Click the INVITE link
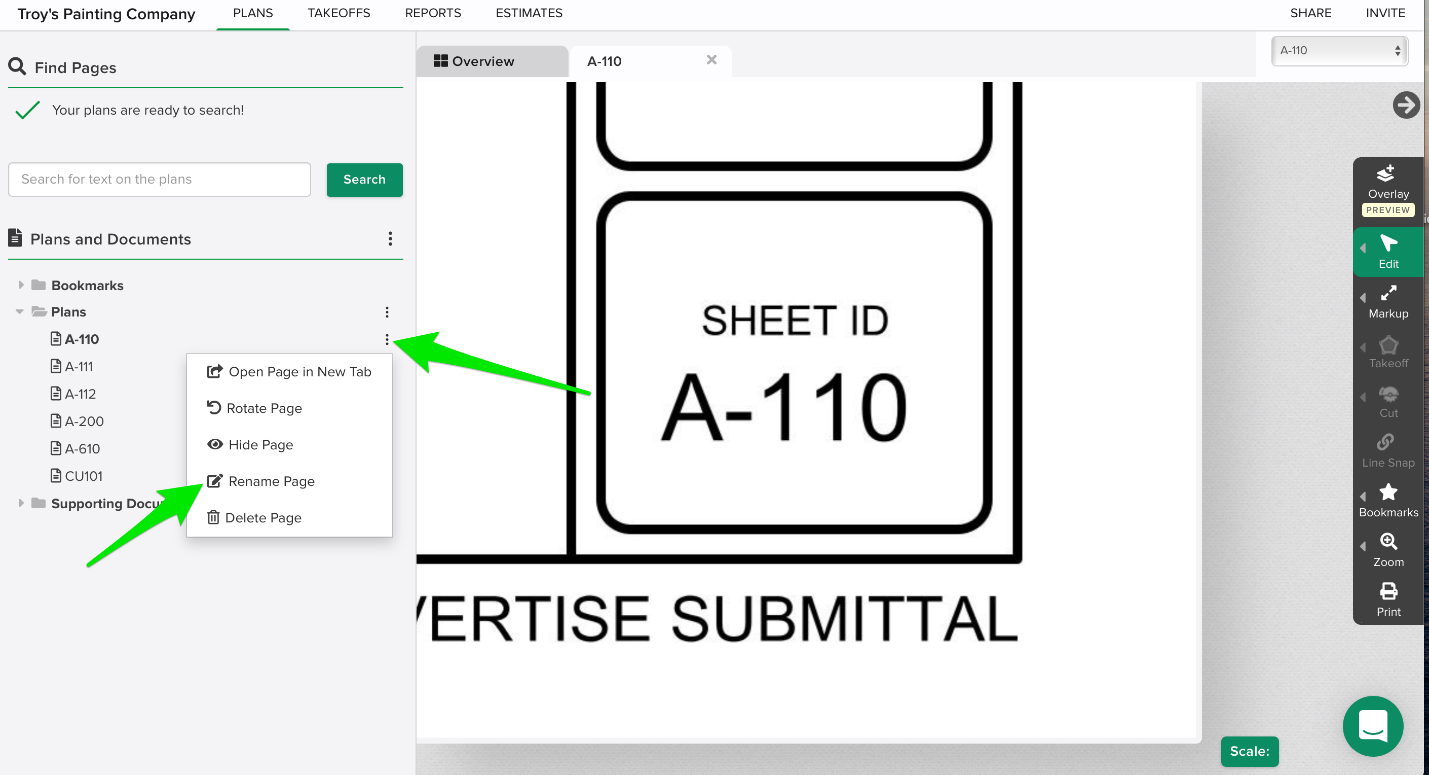The image size is (1429, 775). [x=1386, y=13]
